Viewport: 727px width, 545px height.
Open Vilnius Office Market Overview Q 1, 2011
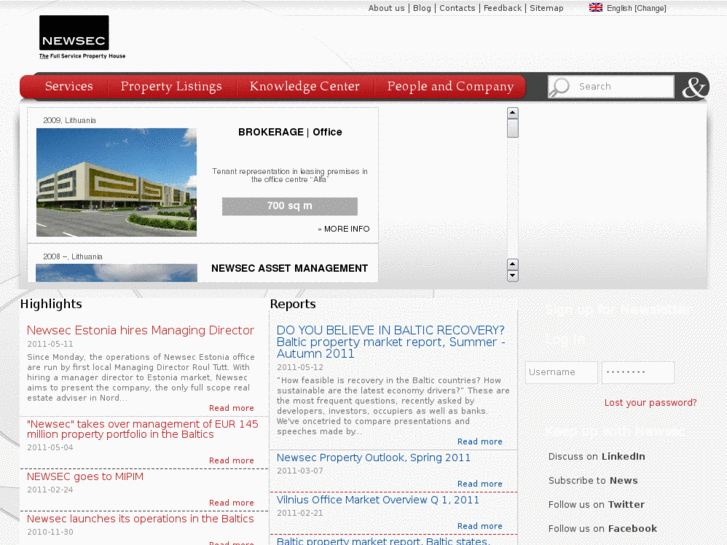(x=378, y=500)
